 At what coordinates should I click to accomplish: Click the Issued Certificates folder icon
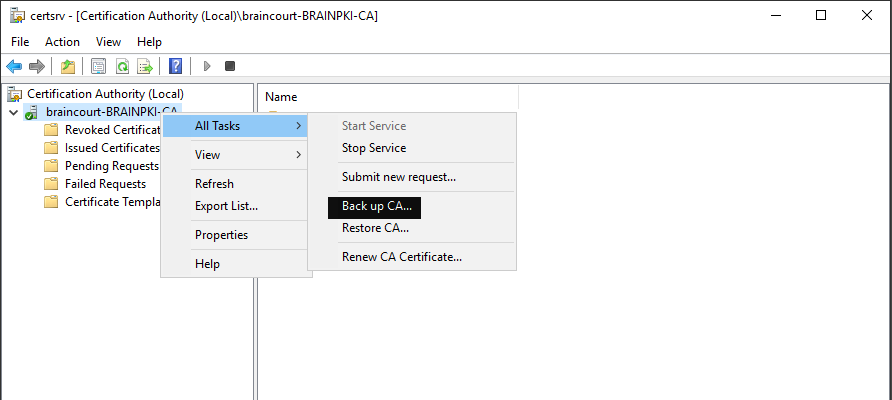(51, 148)
